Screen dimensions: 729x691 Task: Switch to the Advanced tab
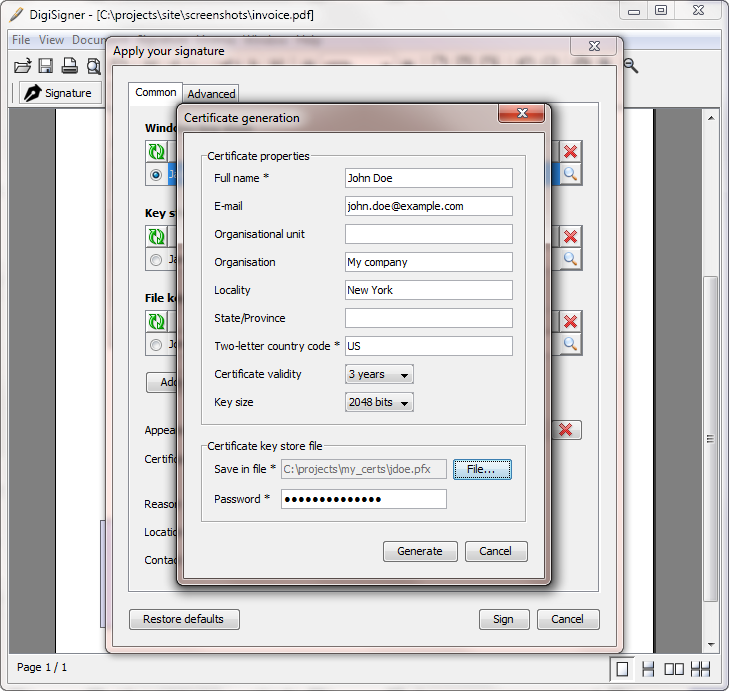211,94
